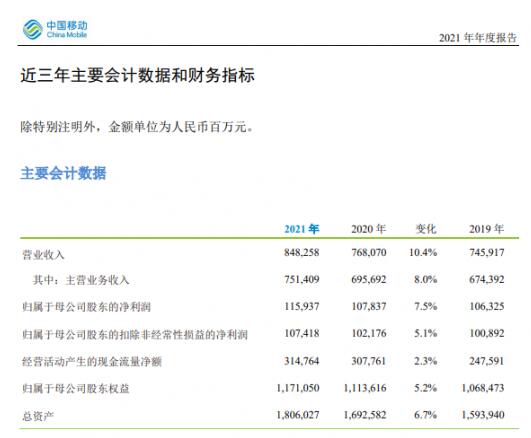Select the value 751,409
The height and width of the screenshot is (438, 531).
[x=302, y=279]
